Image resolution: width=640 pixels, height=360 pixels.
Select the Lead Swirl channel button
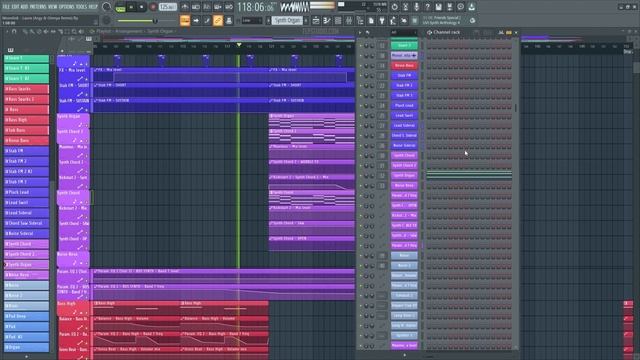[x=404, y=116]
